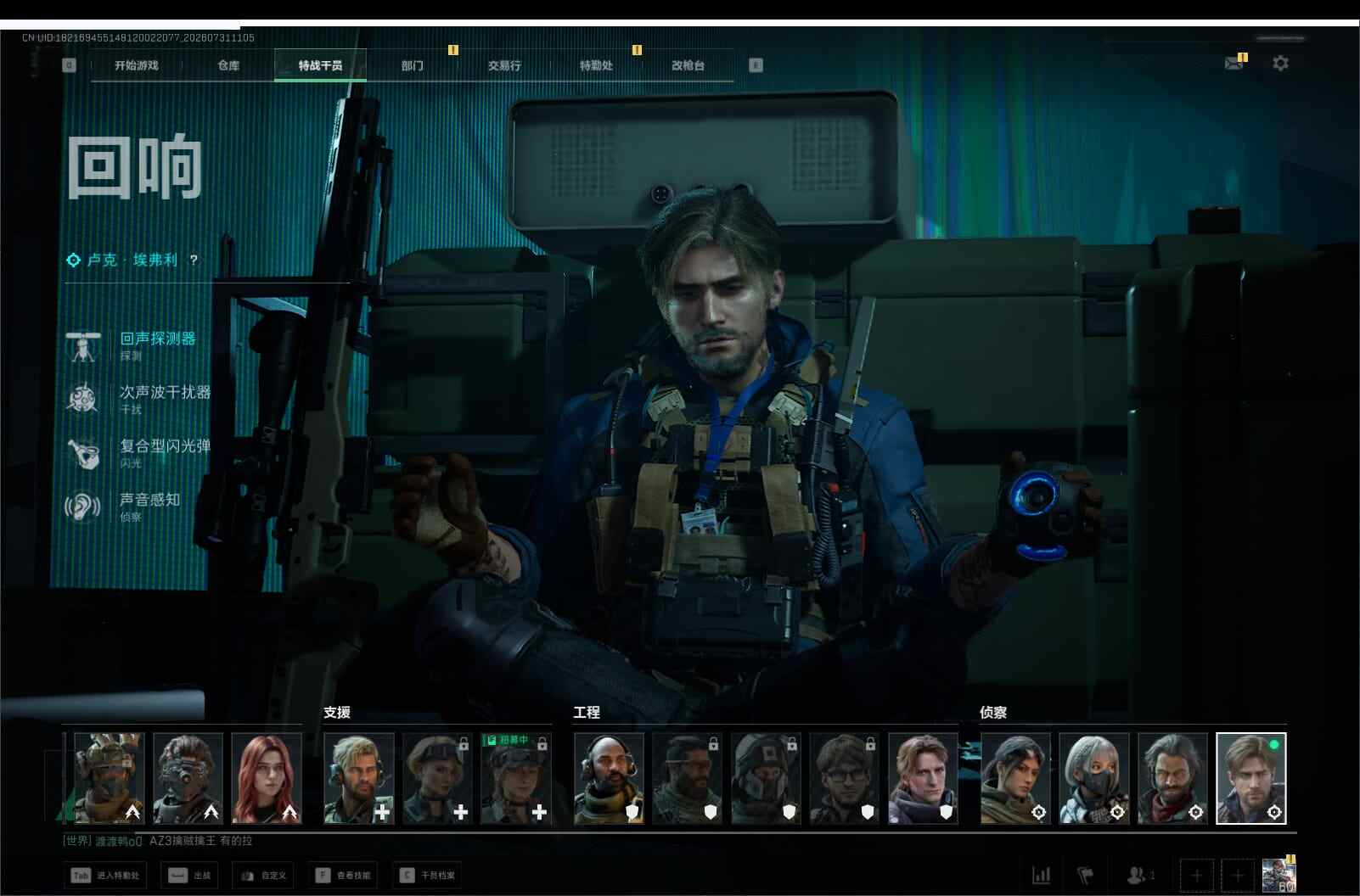Select the support operator marked 招募中

click(x=516, y=778)
